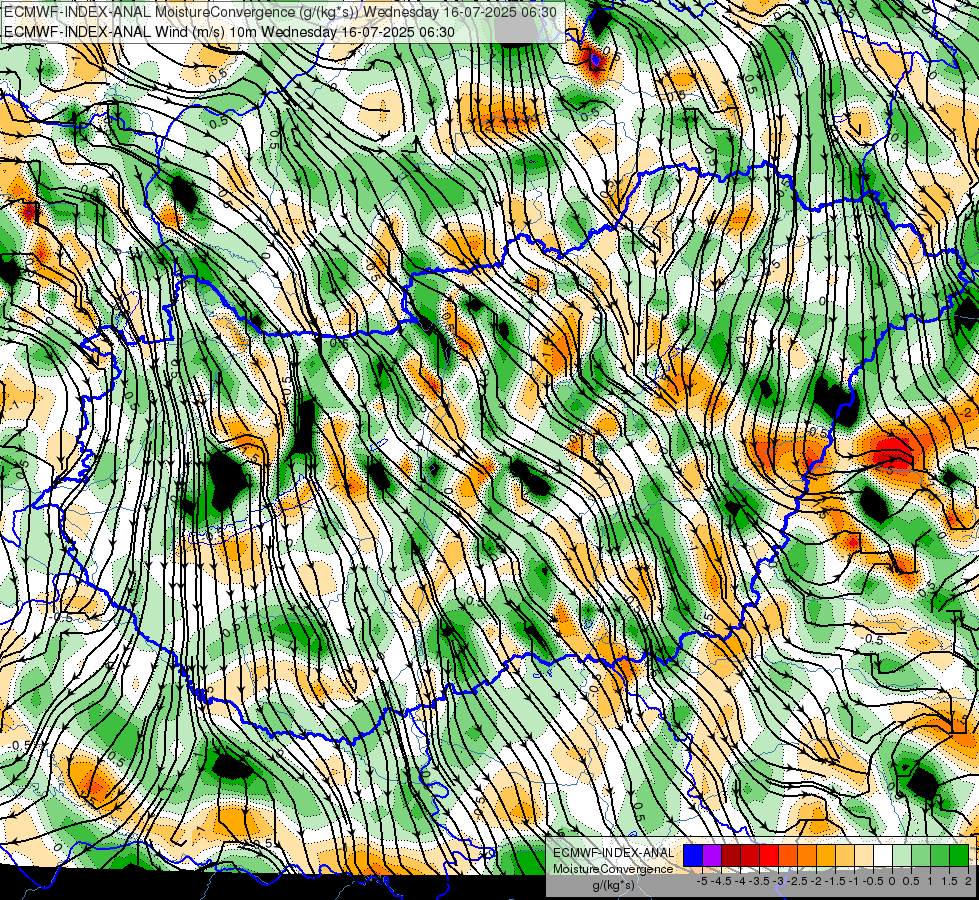Select the lightest green swatch 0 to 0.5
Screen dimensions: 979x900
(902, 855)
